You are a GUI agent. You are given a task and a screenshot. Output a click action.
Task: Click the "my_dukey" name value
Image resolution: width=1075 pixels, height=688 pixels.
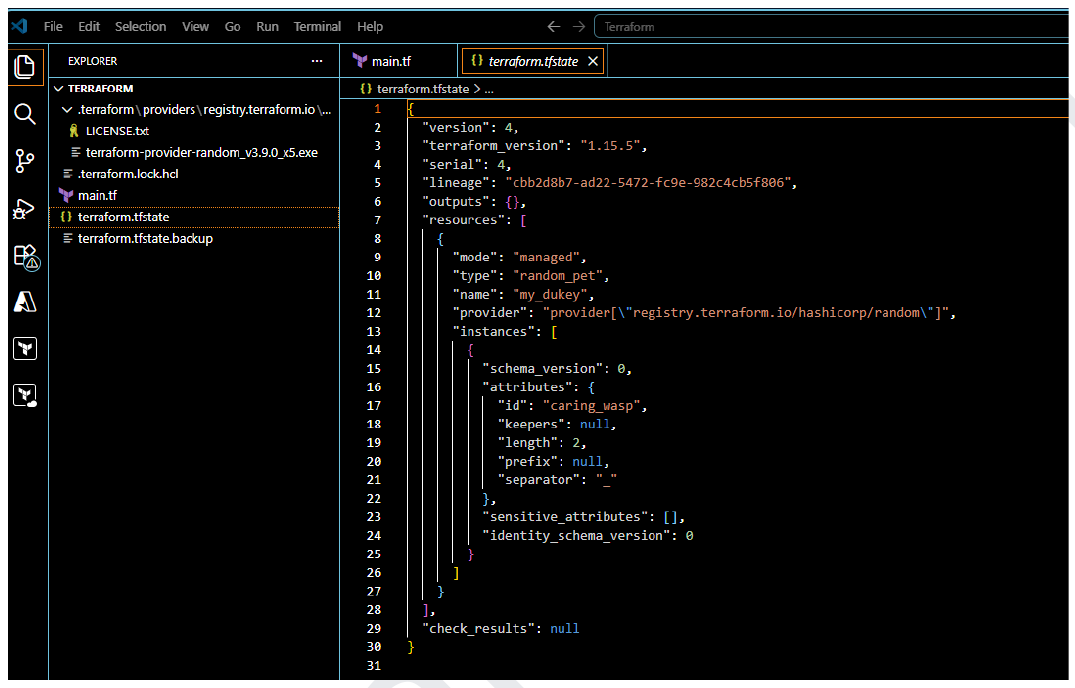[550, 295]
